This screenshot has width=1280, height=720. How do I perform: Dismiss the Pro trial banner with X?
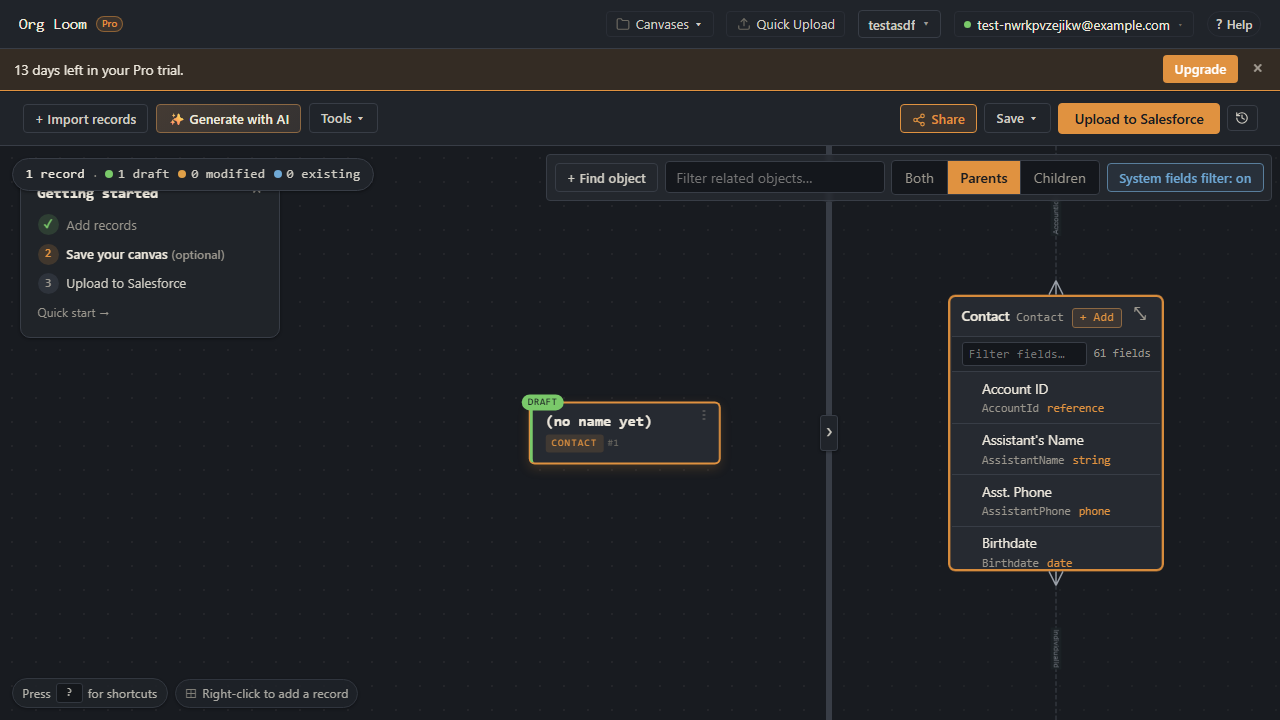pyautogui.click(x=1258, y=68)
